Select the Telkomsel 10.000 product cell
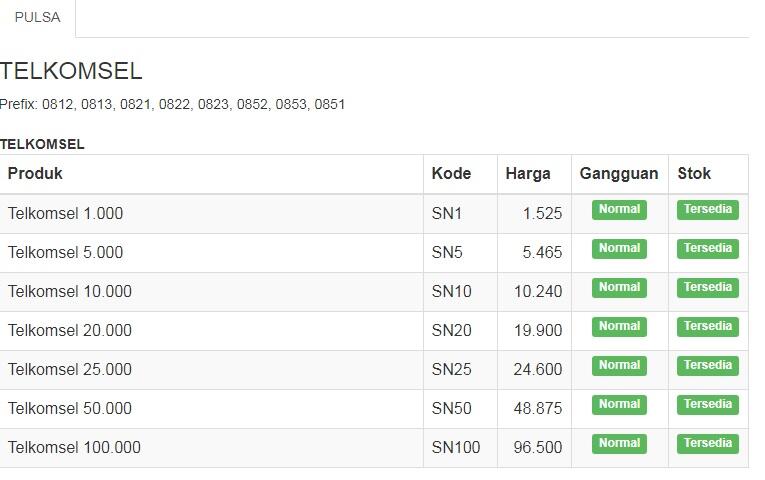The width and height of the screenshot is (765, 480). (x=212, y=292)
